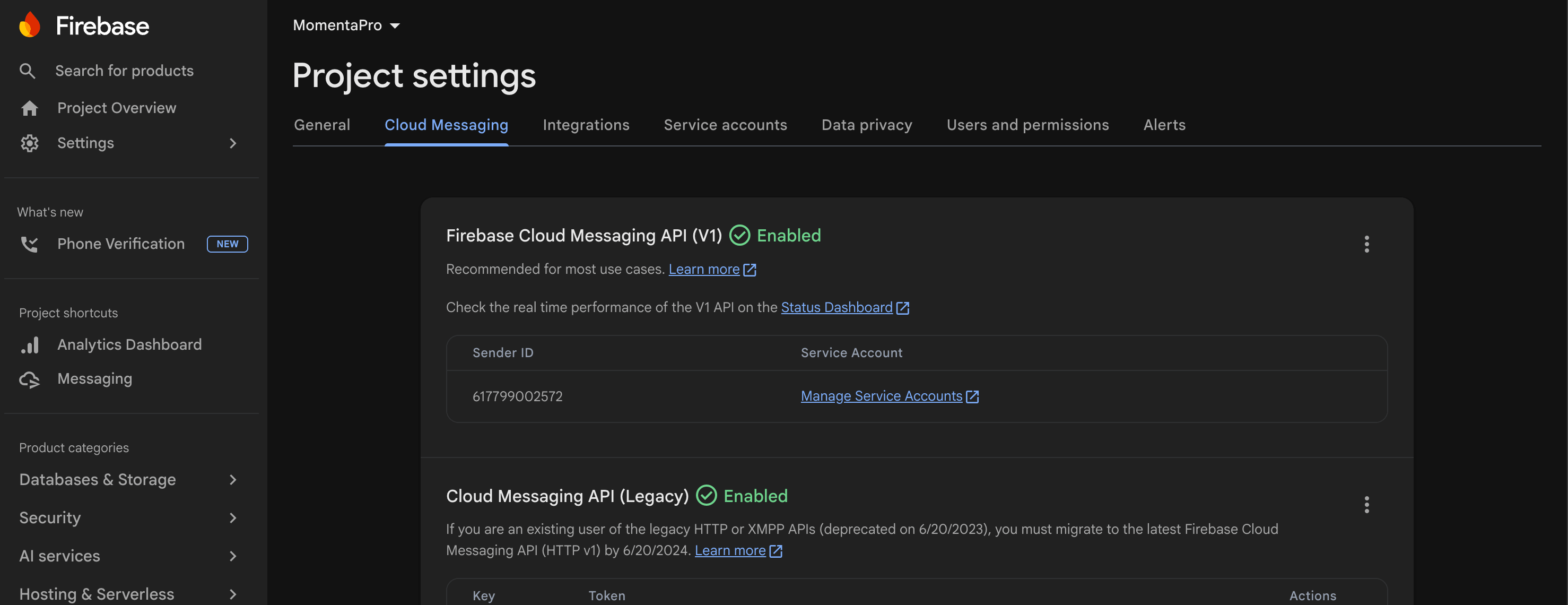Click the Project Overview home icon

point(29,108)
